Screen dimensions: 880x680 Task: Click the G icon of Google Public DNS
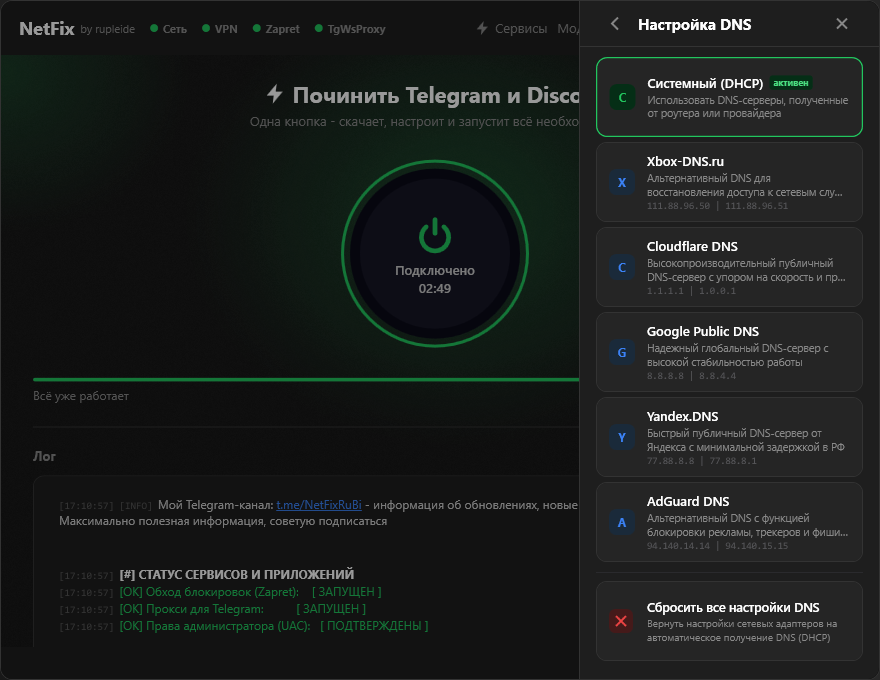click(x=622, y=352)
